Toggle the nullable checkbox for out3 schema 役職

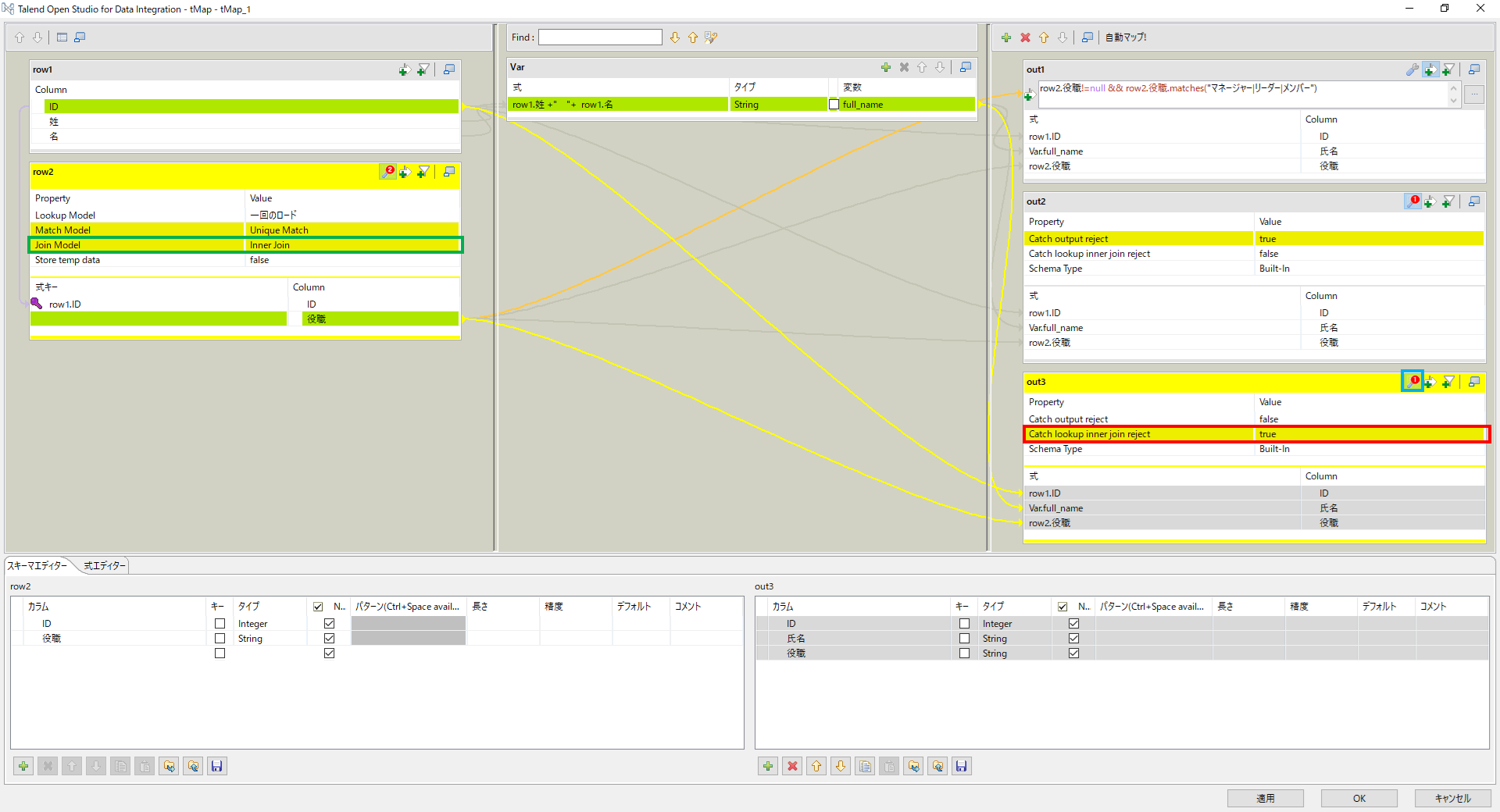[x=1073, y=654]
